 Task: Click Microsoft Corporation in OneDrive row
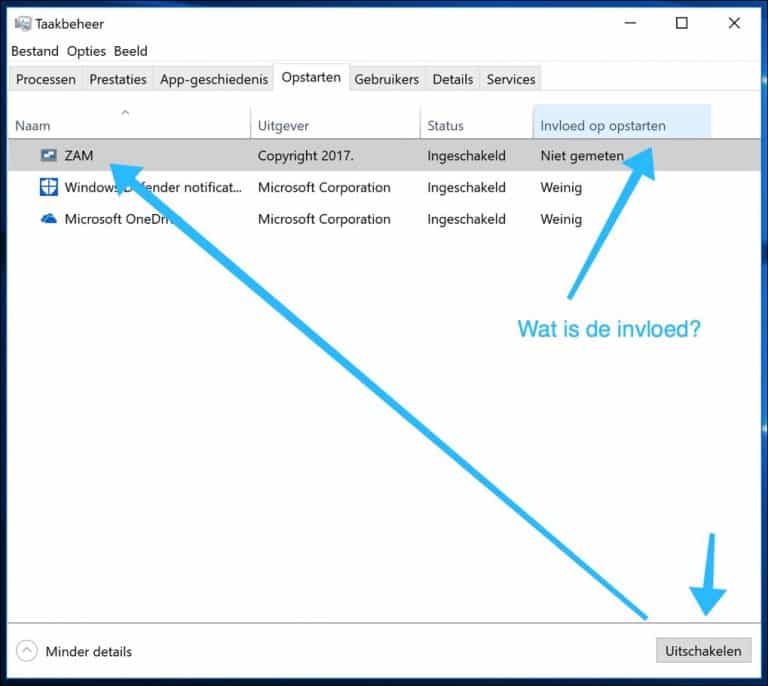pos(324,219)
